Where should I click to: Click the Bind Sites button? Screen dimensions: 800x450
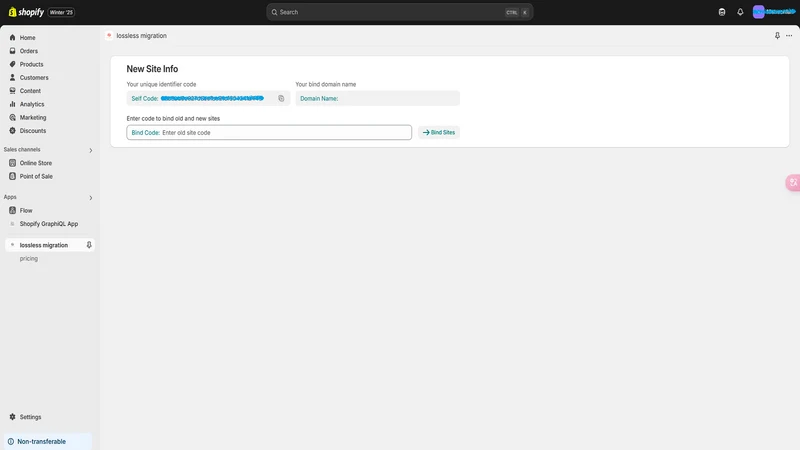439,132
